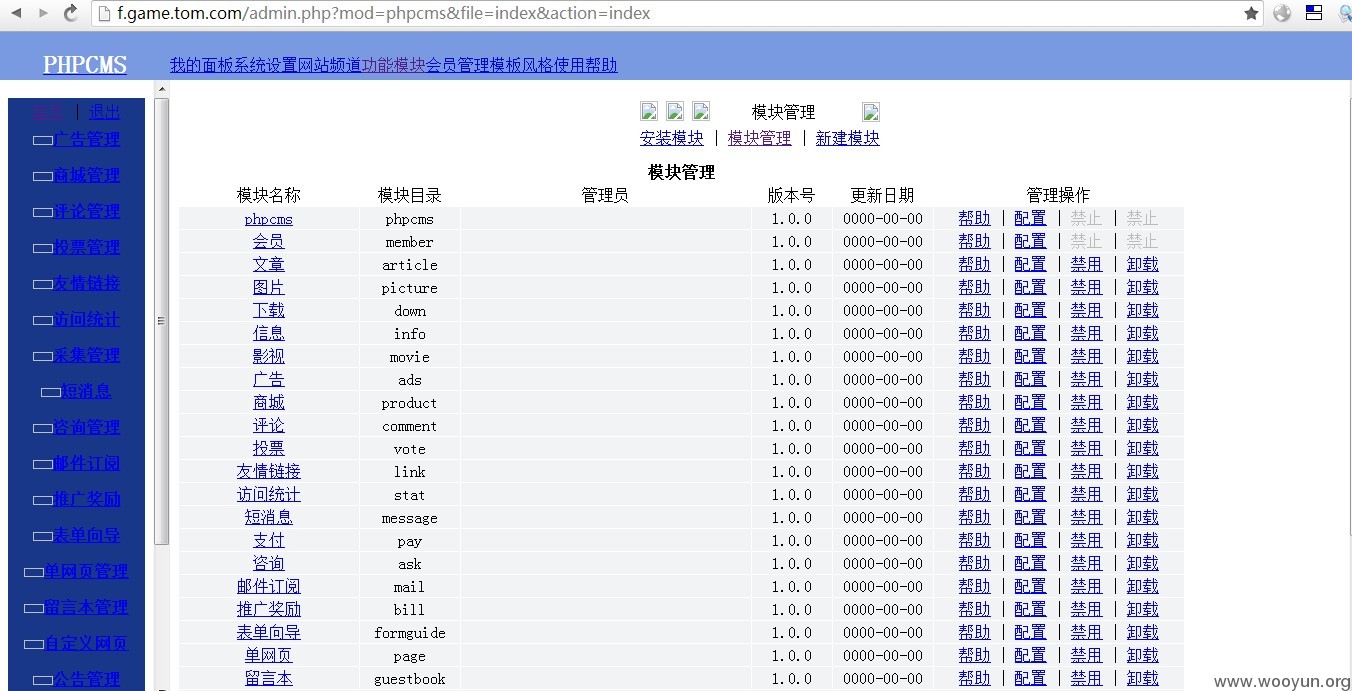1352x691 pixels.
Task: Click 卸载 in the stat module row
Action: click(x=1143, y=494)
